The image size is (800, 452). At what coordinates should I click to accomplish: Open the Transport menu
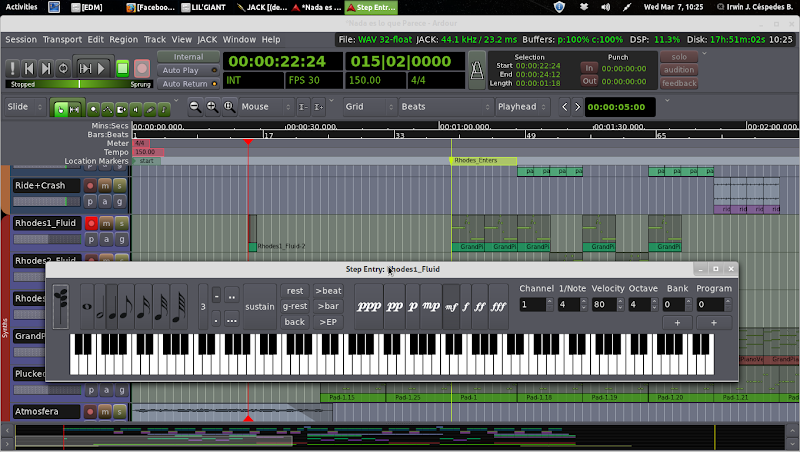click(x=62, y=39)
